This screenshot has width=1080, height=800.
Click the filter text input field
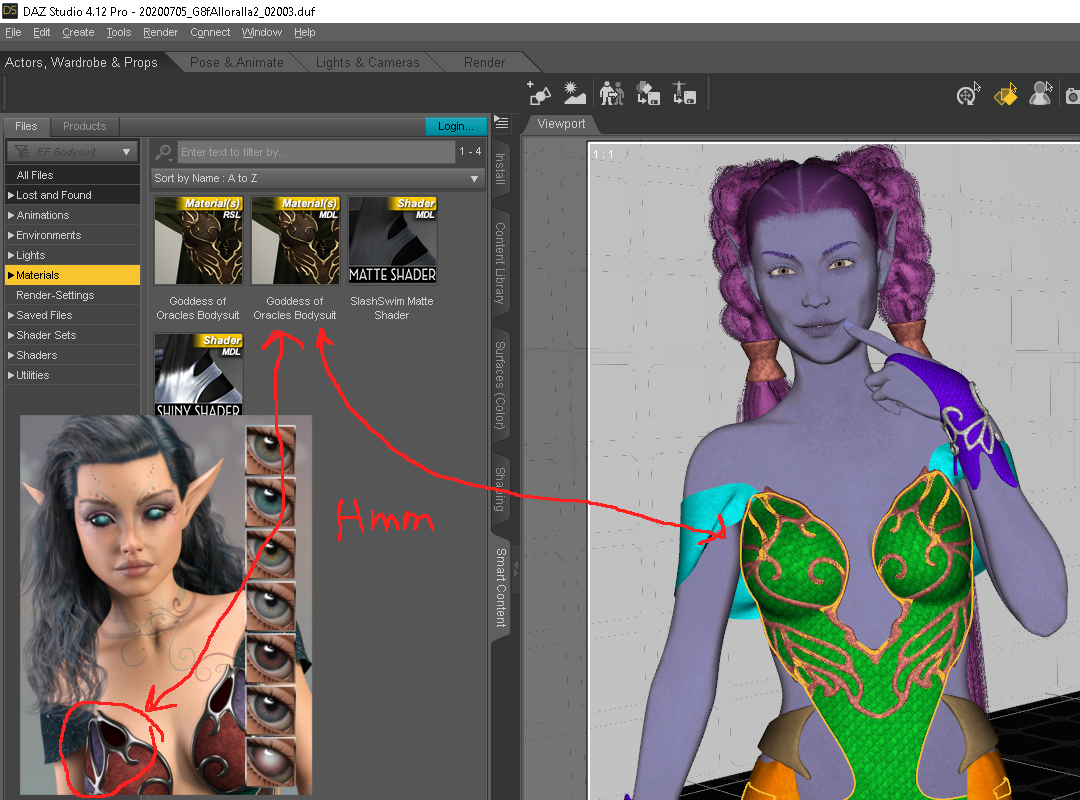coord(316,152)
